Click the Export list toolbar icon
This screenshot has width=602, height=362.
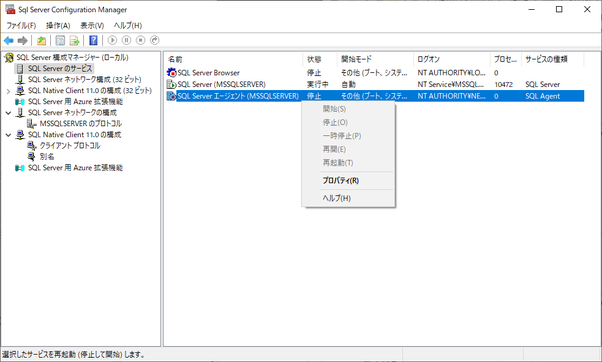pyautogui.click(x=74, y=40)
